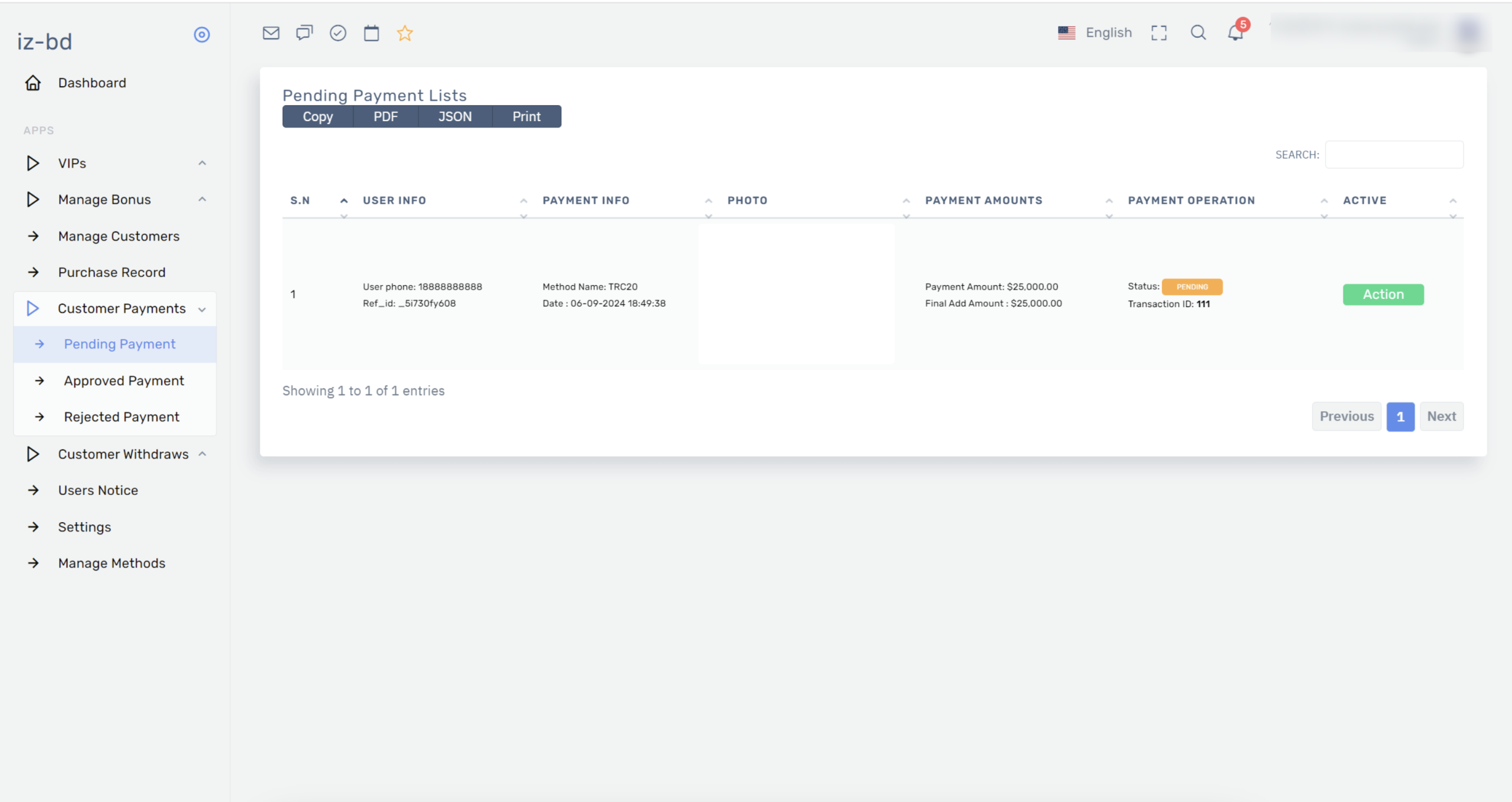Sort table by Payment Amounts column
Screen dimensions: 1512x802
tap(983, 201)
